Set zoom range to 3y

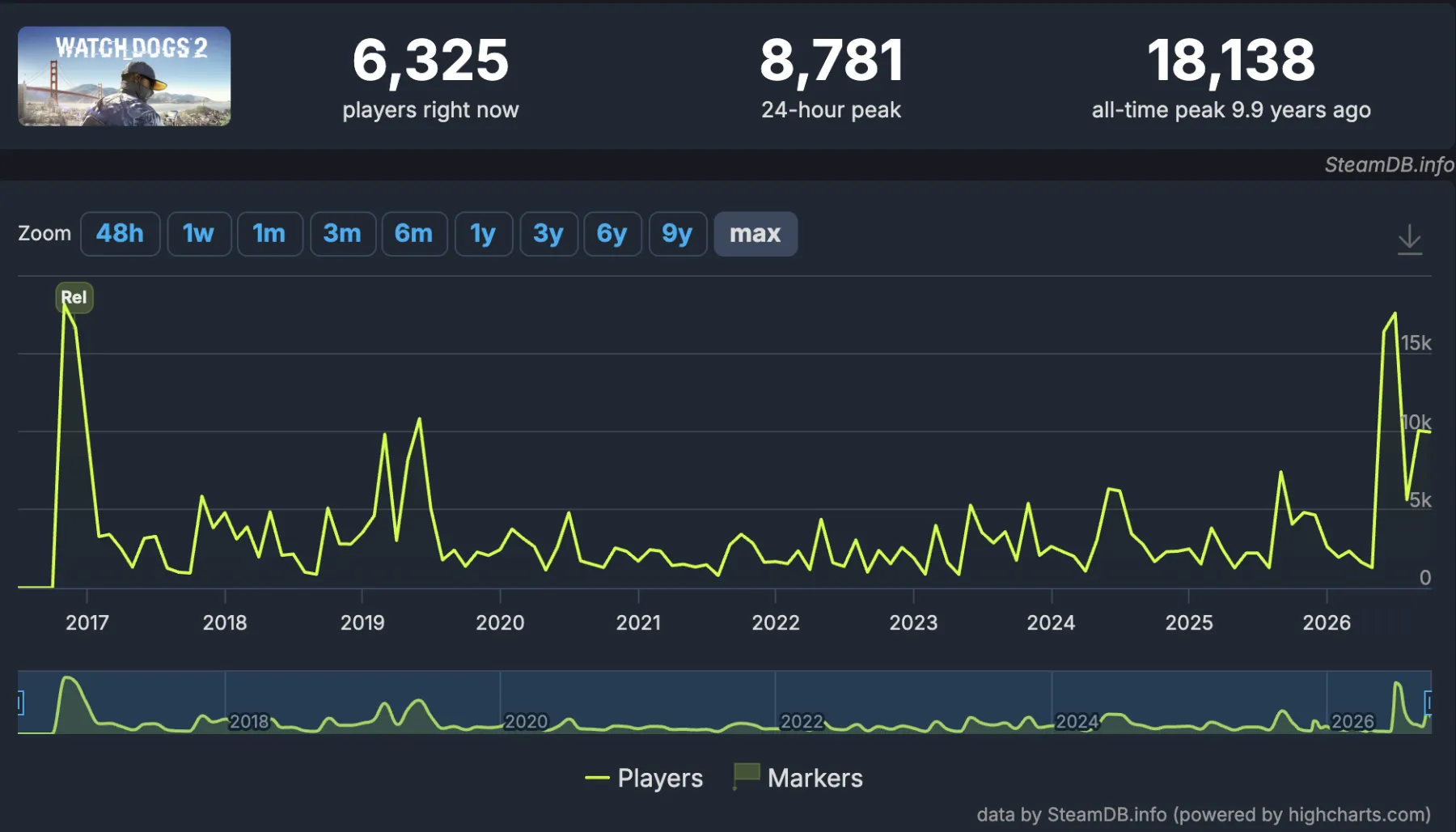click(x=548, y=234)
